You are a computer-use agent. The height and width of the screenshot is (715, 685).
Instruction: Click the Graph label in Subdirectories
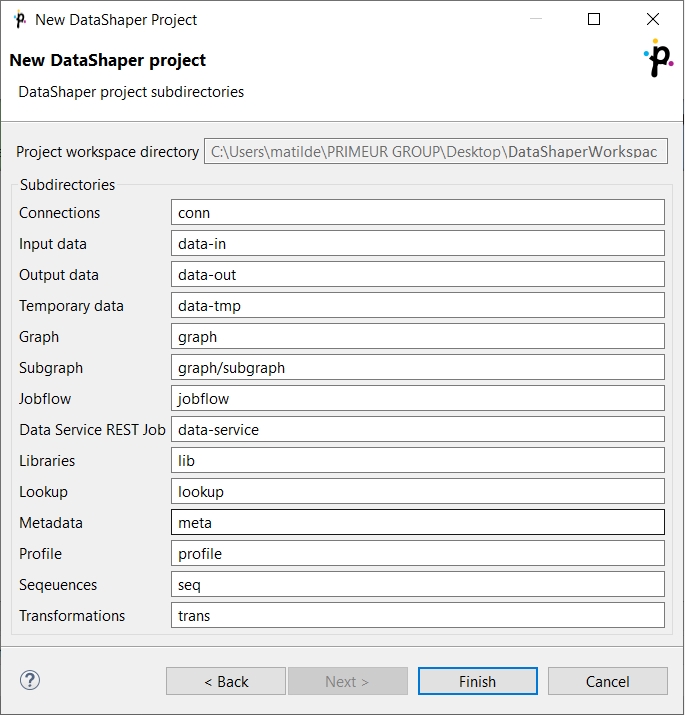[x=39, y=337]
